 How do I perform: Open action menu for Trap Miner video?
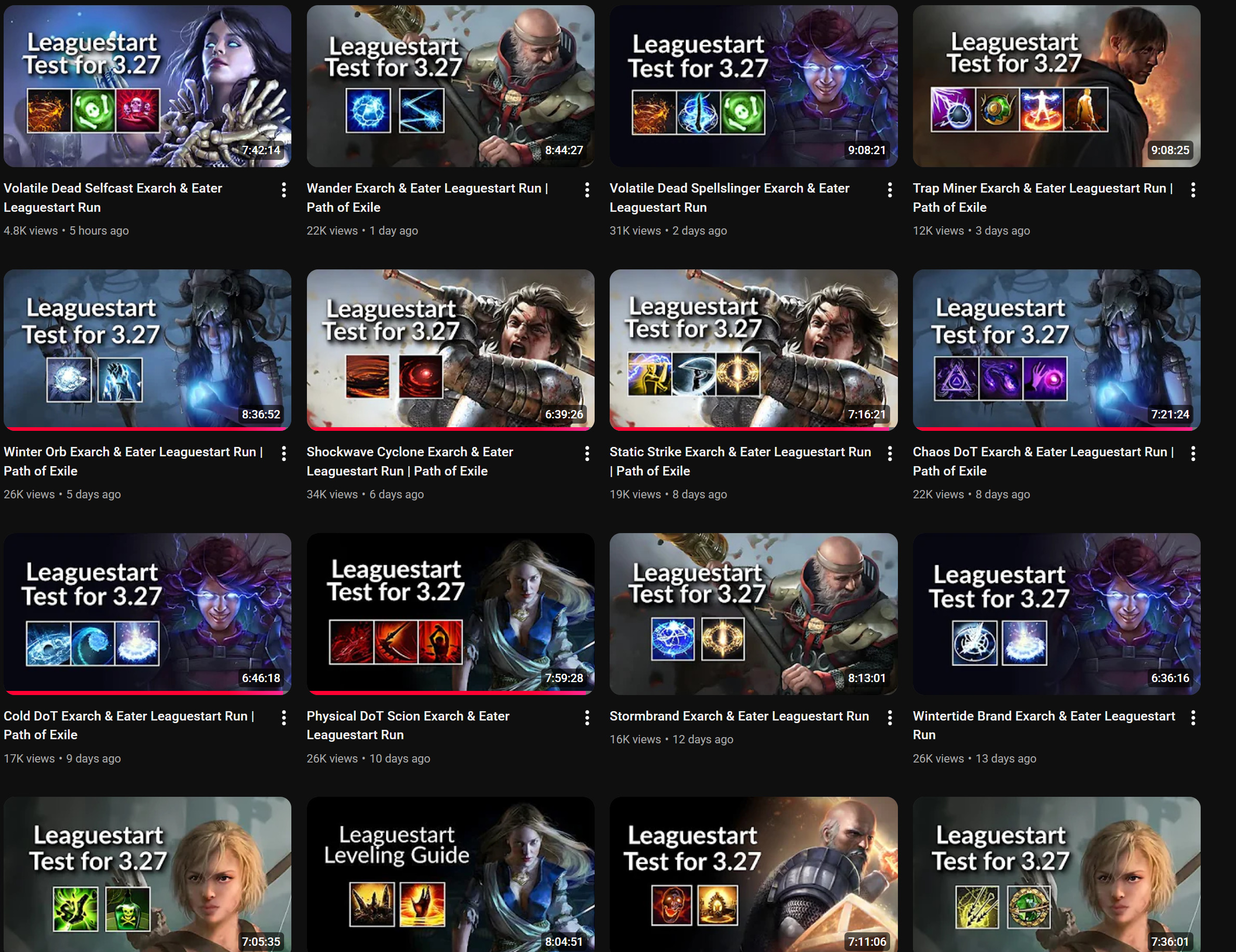click(x=1193, y=190)
